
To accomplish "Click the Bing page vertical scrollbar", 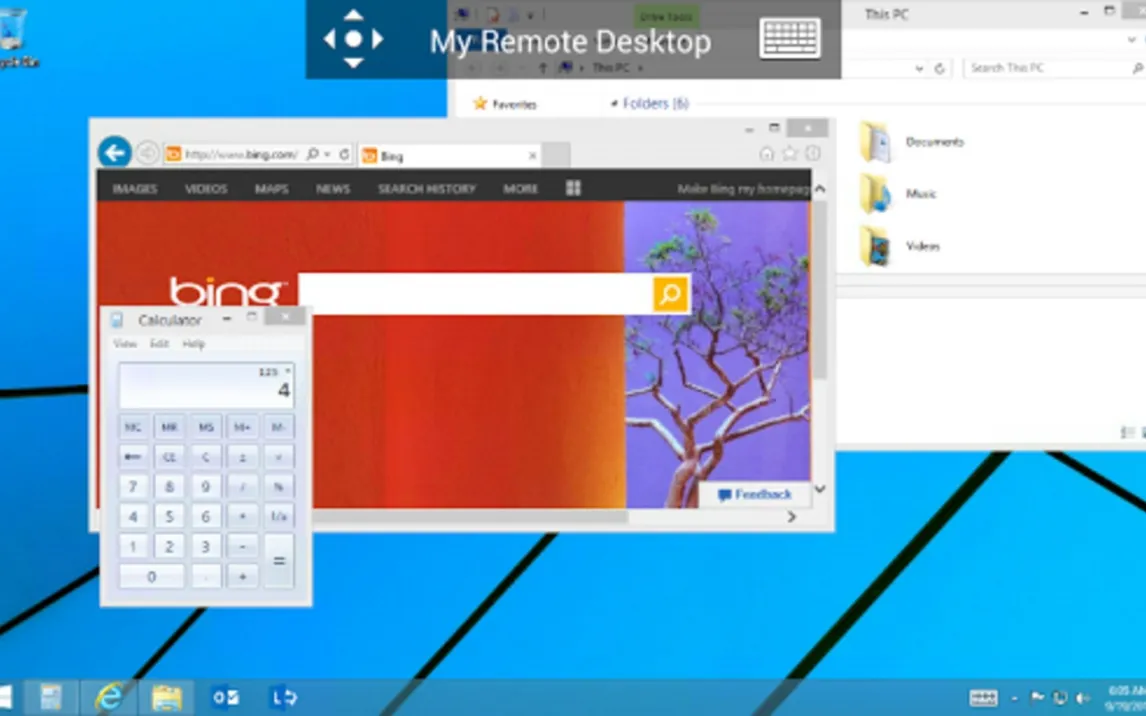I will [820, 290].
